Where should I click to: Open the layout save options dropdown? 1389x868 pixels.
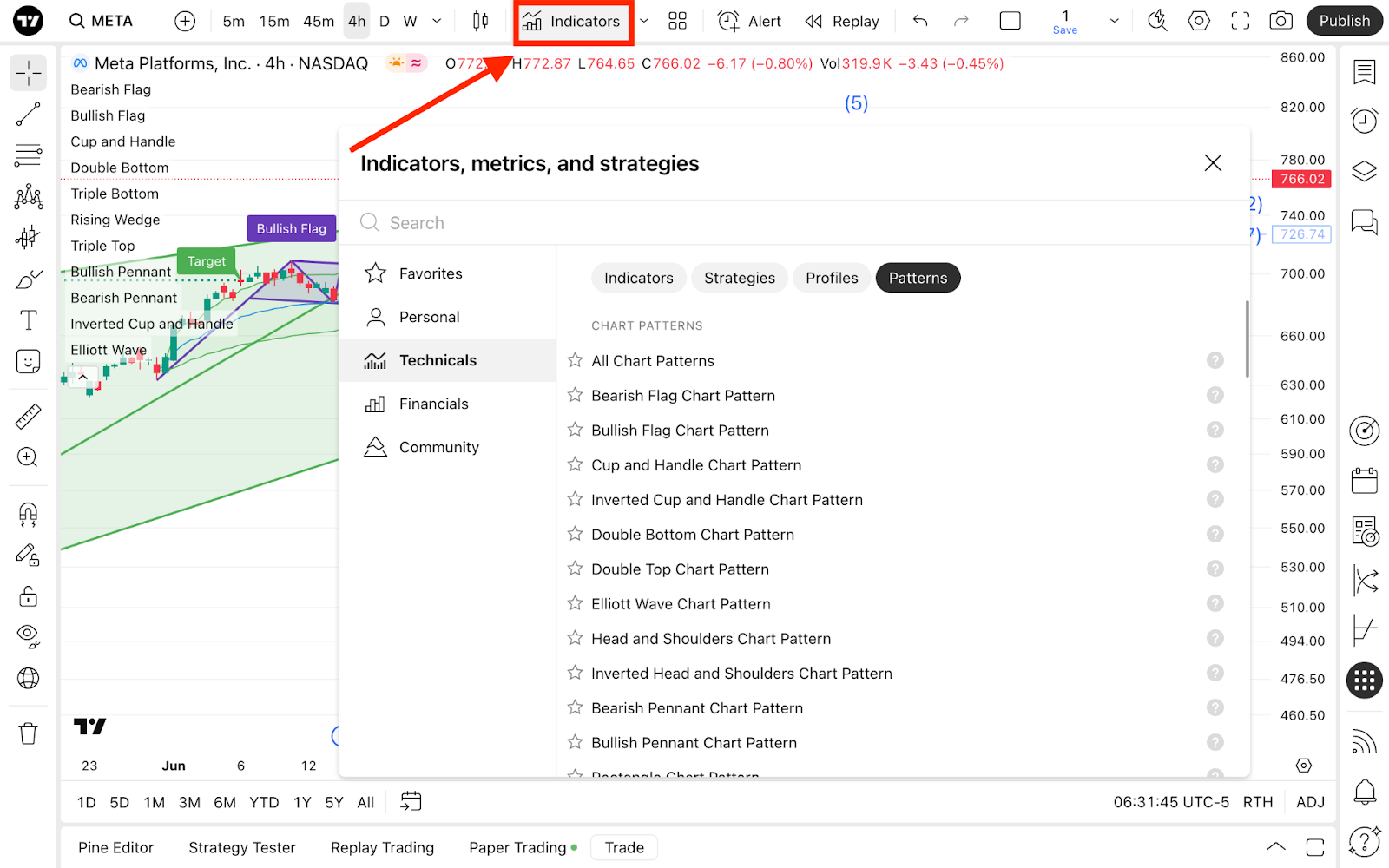click(1114, 21)
